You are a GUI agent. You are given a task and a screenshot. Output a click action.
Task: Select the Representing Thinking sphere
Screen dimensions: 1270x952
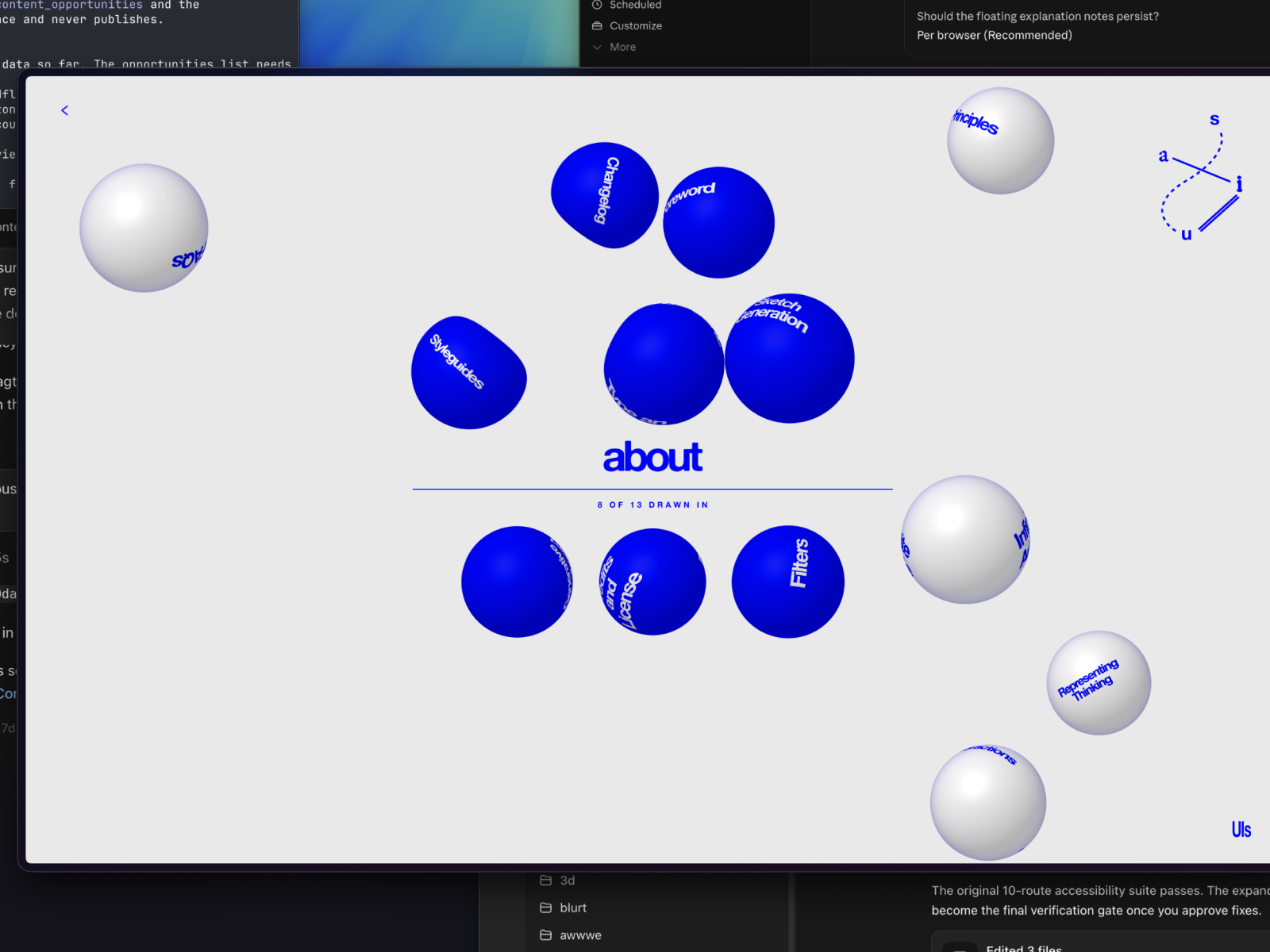pos(1099,682)
